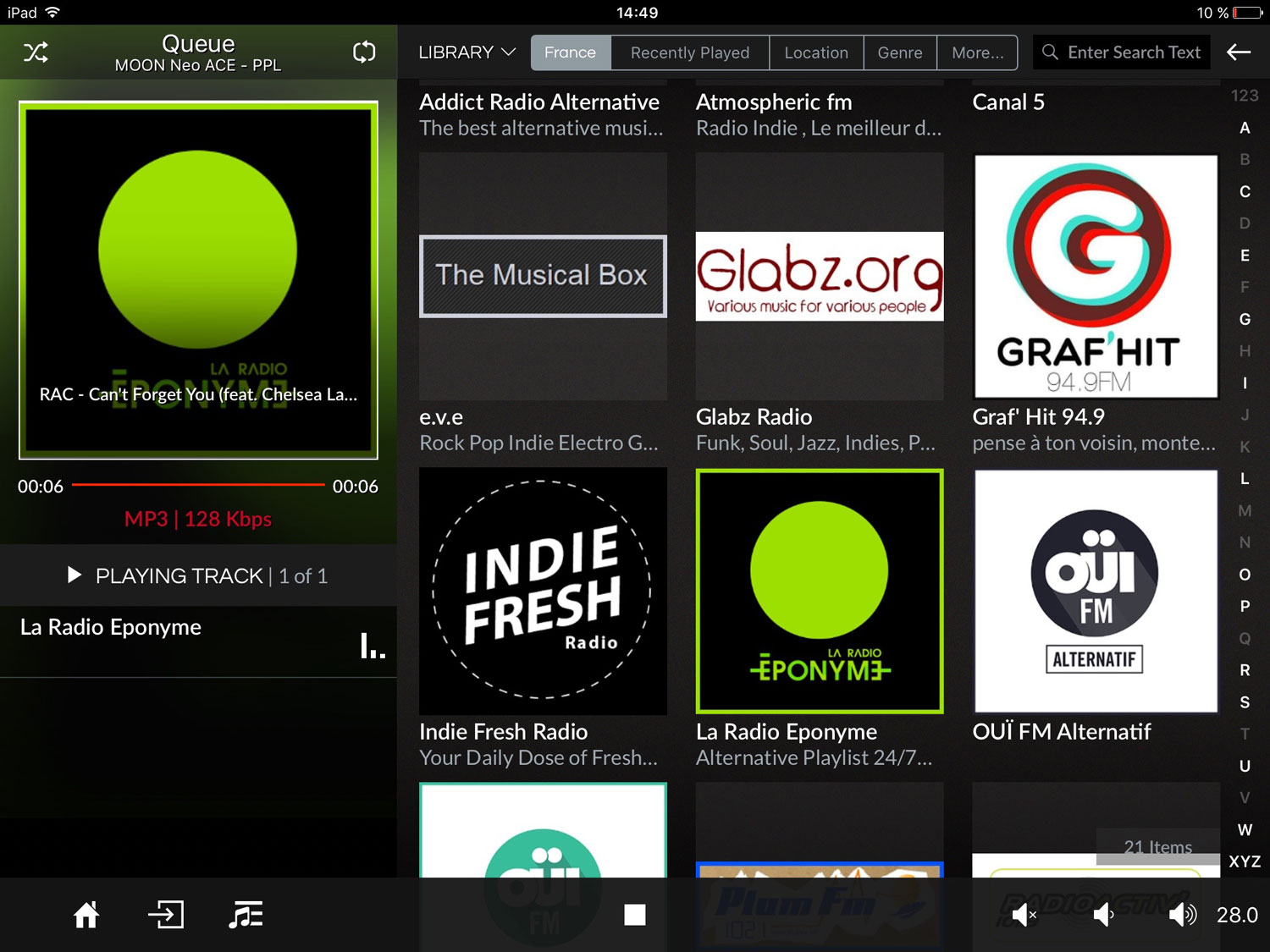
Task: Select e.v.e station title
Action: 441,417
